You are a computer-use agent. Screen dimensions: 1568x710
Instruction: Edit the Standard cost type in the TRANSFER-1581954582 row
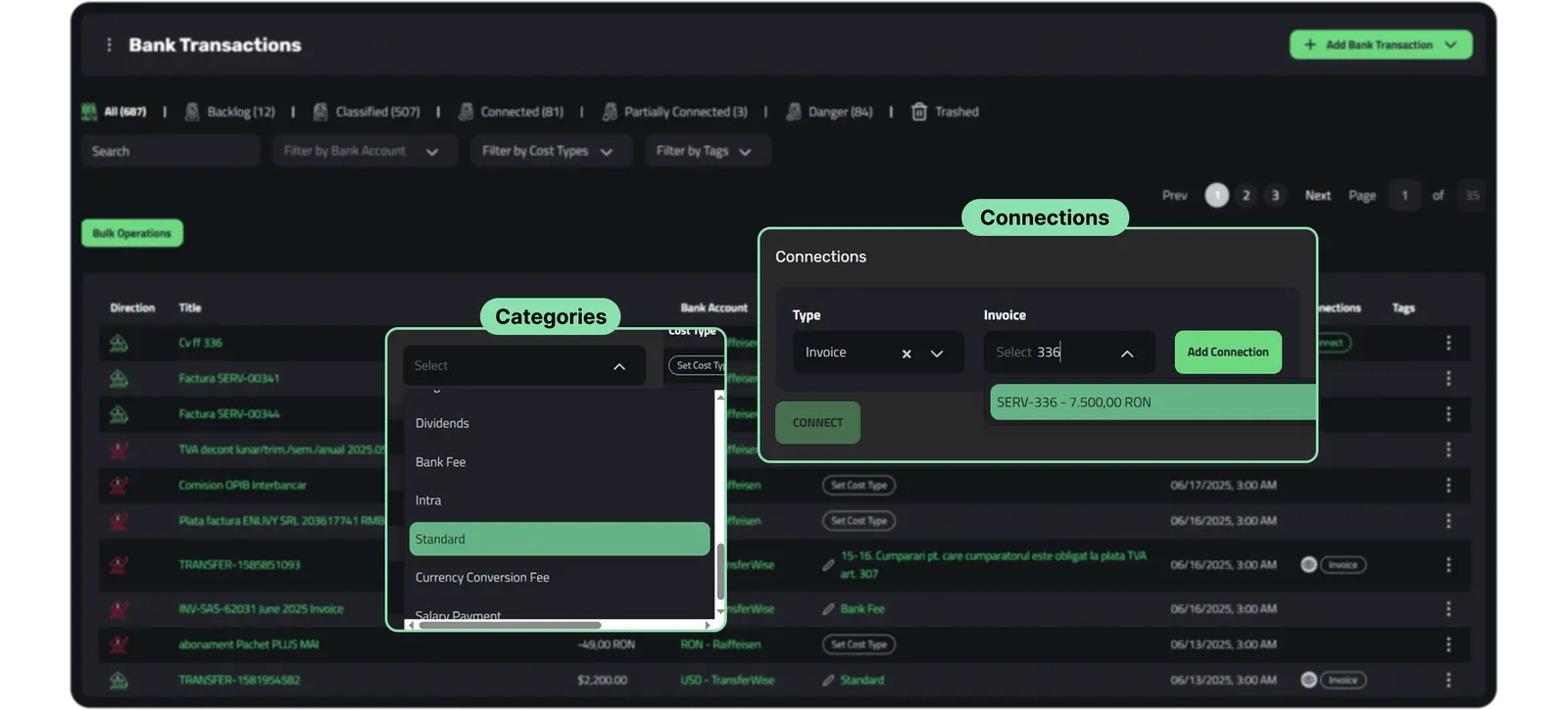pos(828,680)
